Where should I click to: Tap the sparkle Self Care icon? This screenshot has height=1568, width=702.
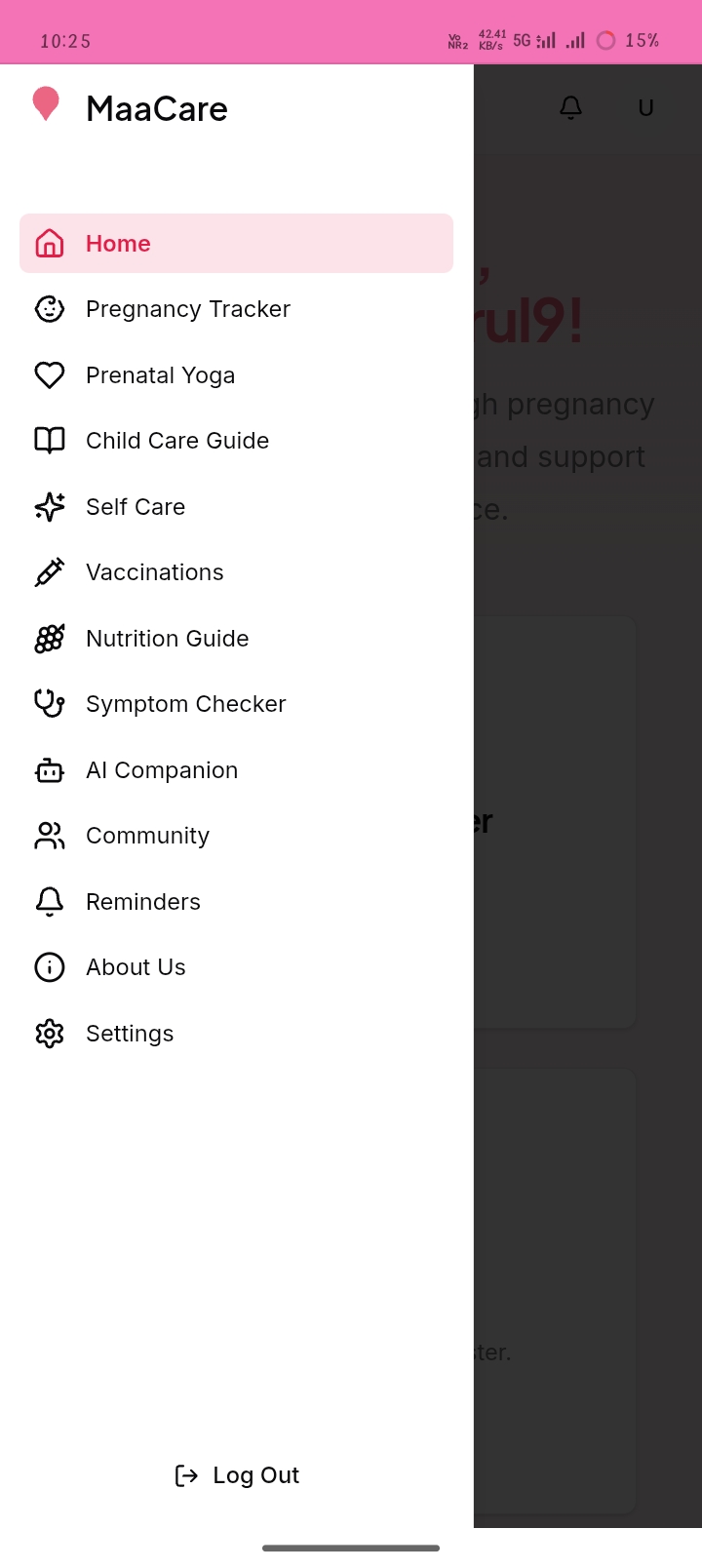[x=50, y=507]
